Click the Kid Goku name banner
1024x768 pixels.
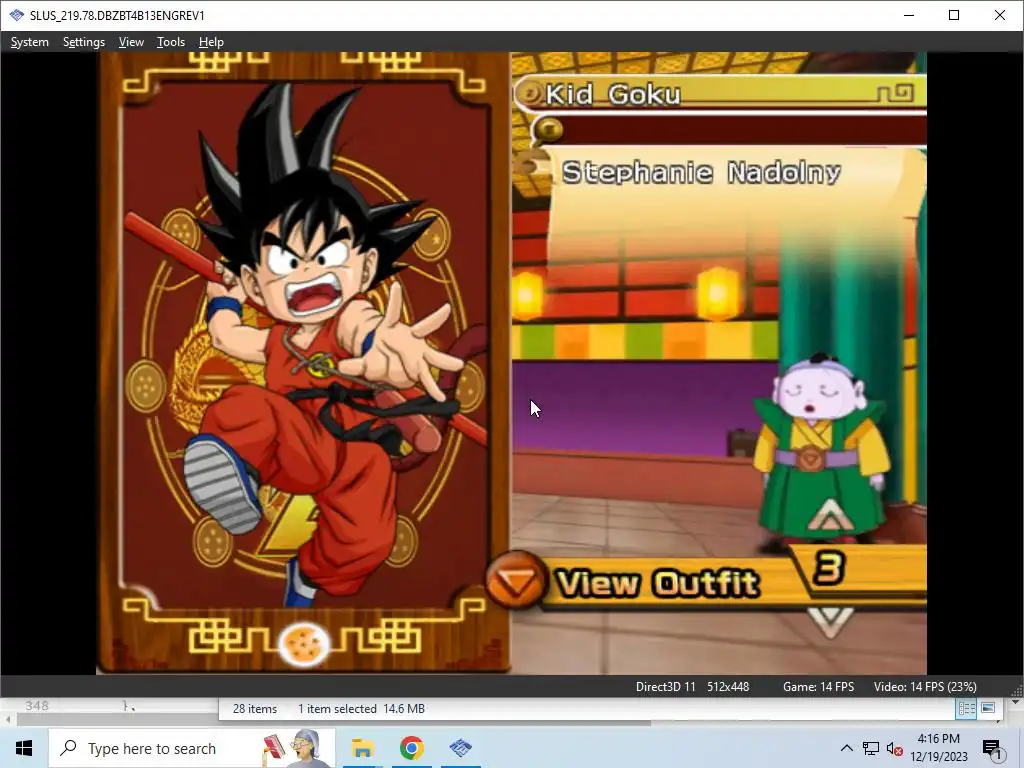tap(720, 93)
